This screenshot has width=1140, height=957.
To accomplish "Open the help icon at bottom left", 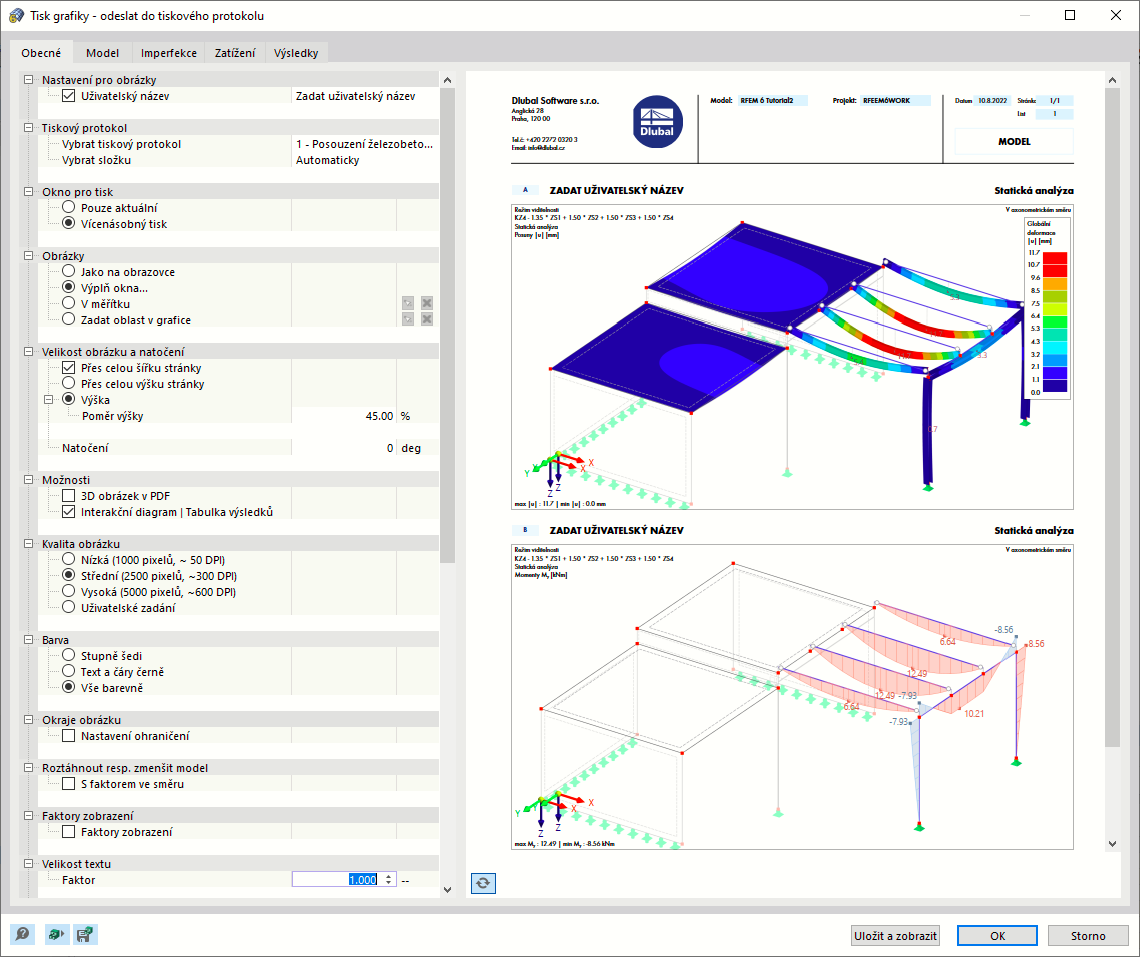I will click(x=23, y=934).
